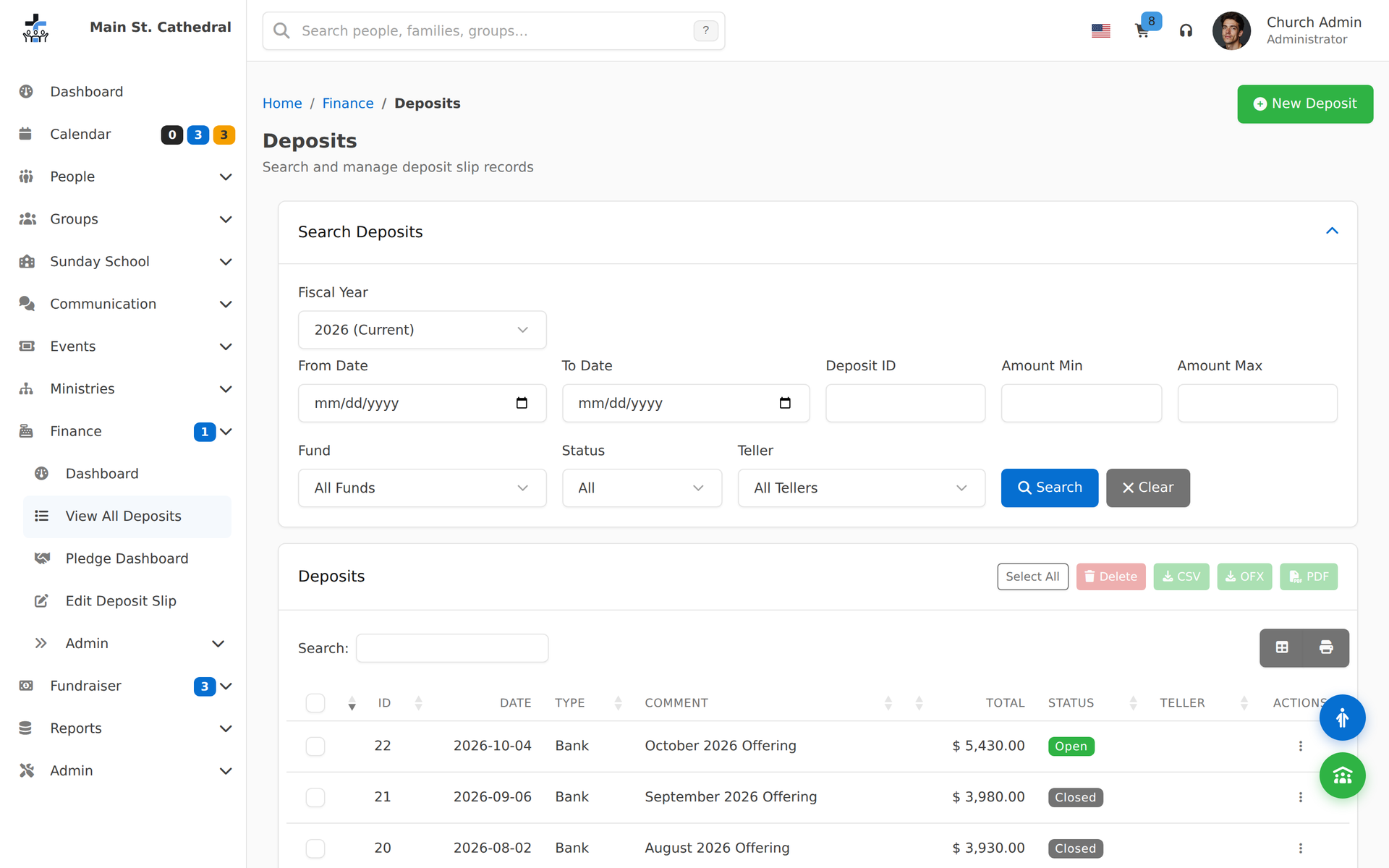Check the row checkbox for deposit 20
Screen dimensions: 1389x868
point(315,848)
